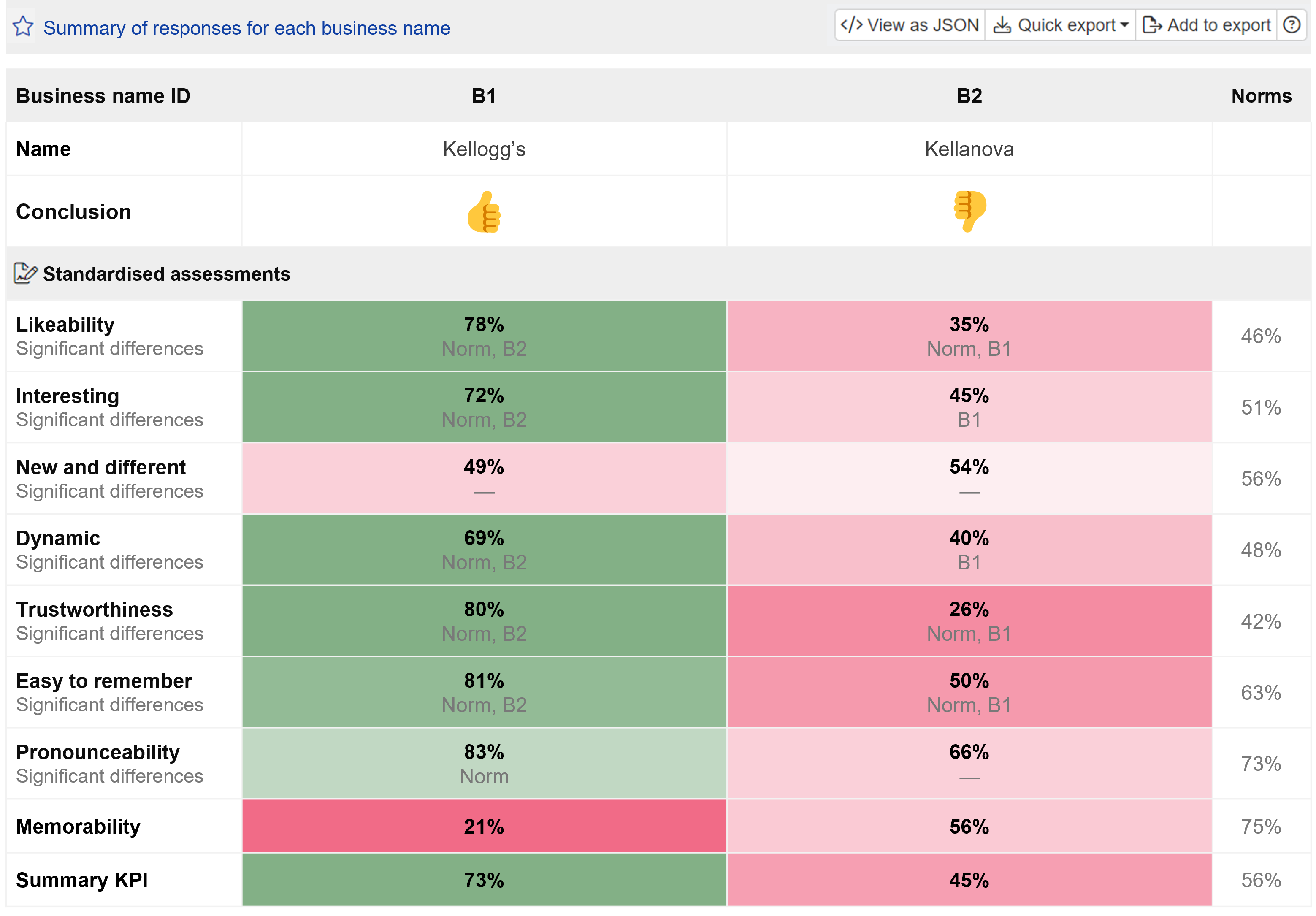Select Summary KPI 73% cell

click(485, 880)
